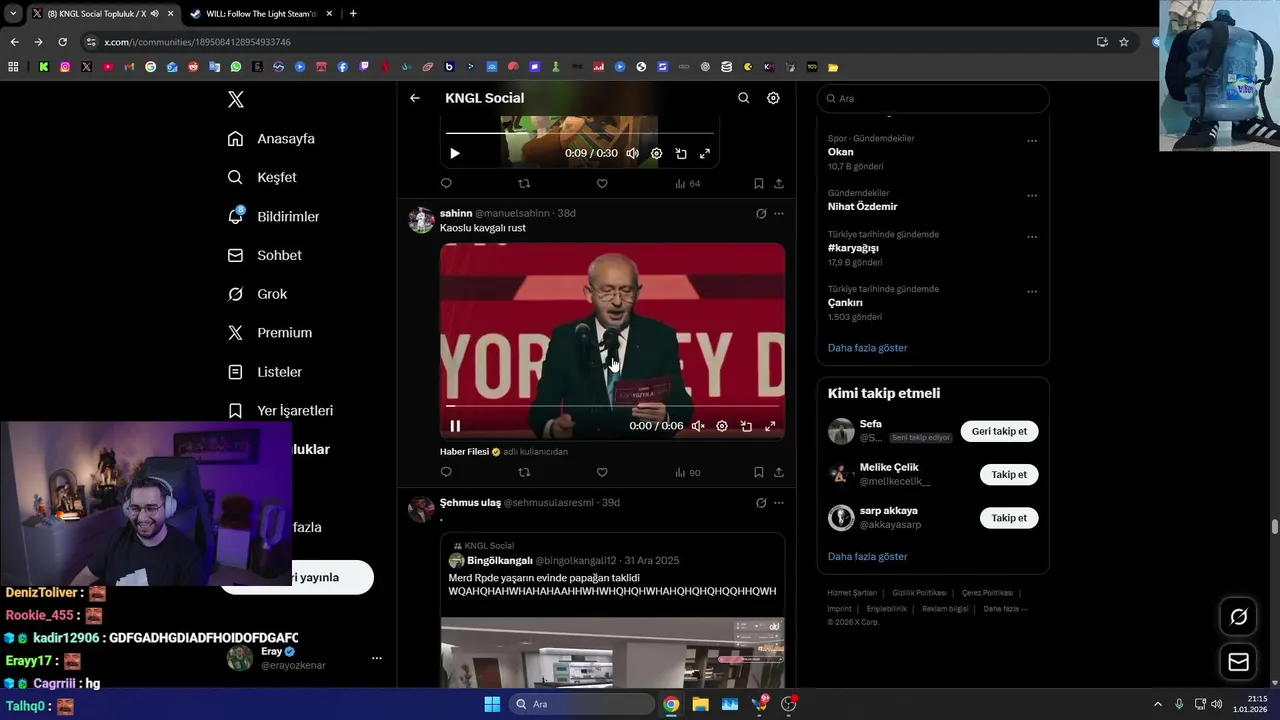Open the X logo home icon

pos(236,99)
